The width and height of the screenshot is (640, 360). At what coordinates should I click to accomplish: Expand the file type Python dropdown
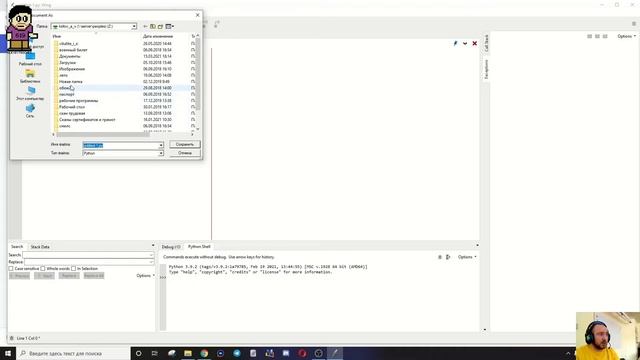tap(161, 153)
